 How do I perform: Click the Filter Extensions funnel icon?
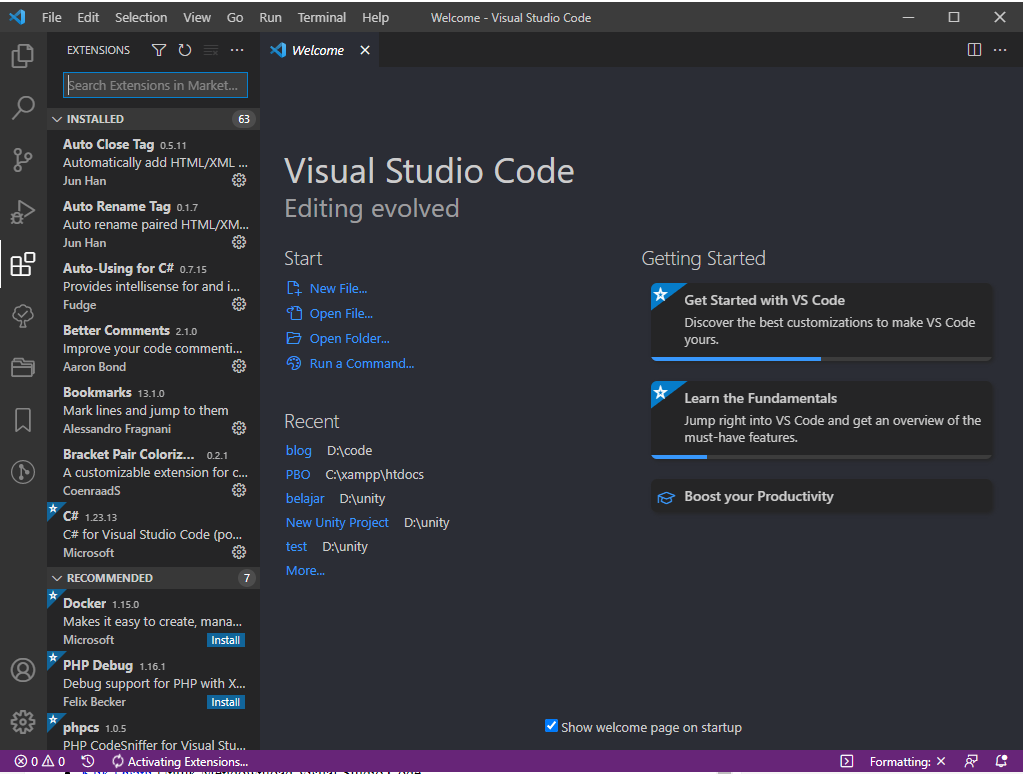tap(158, 49)
